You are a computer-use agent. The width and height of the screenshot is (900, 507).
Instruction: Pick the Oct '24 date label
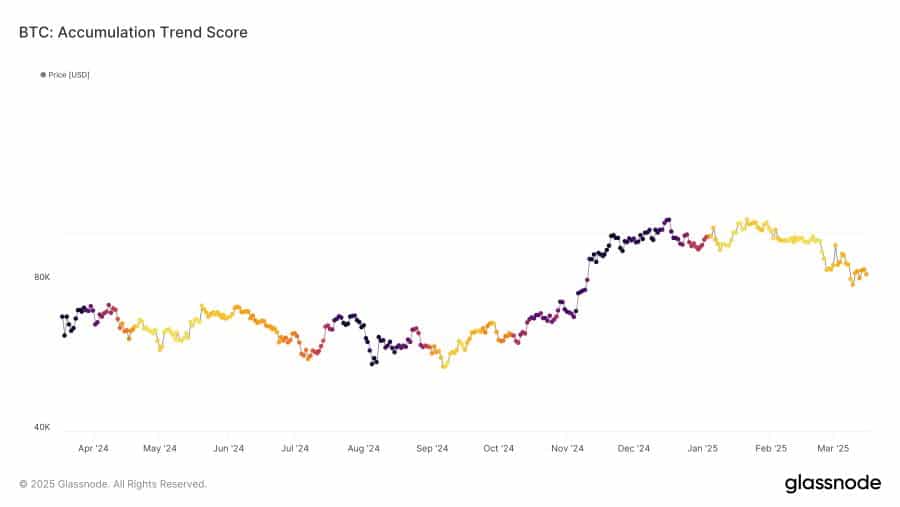(498, 449)
